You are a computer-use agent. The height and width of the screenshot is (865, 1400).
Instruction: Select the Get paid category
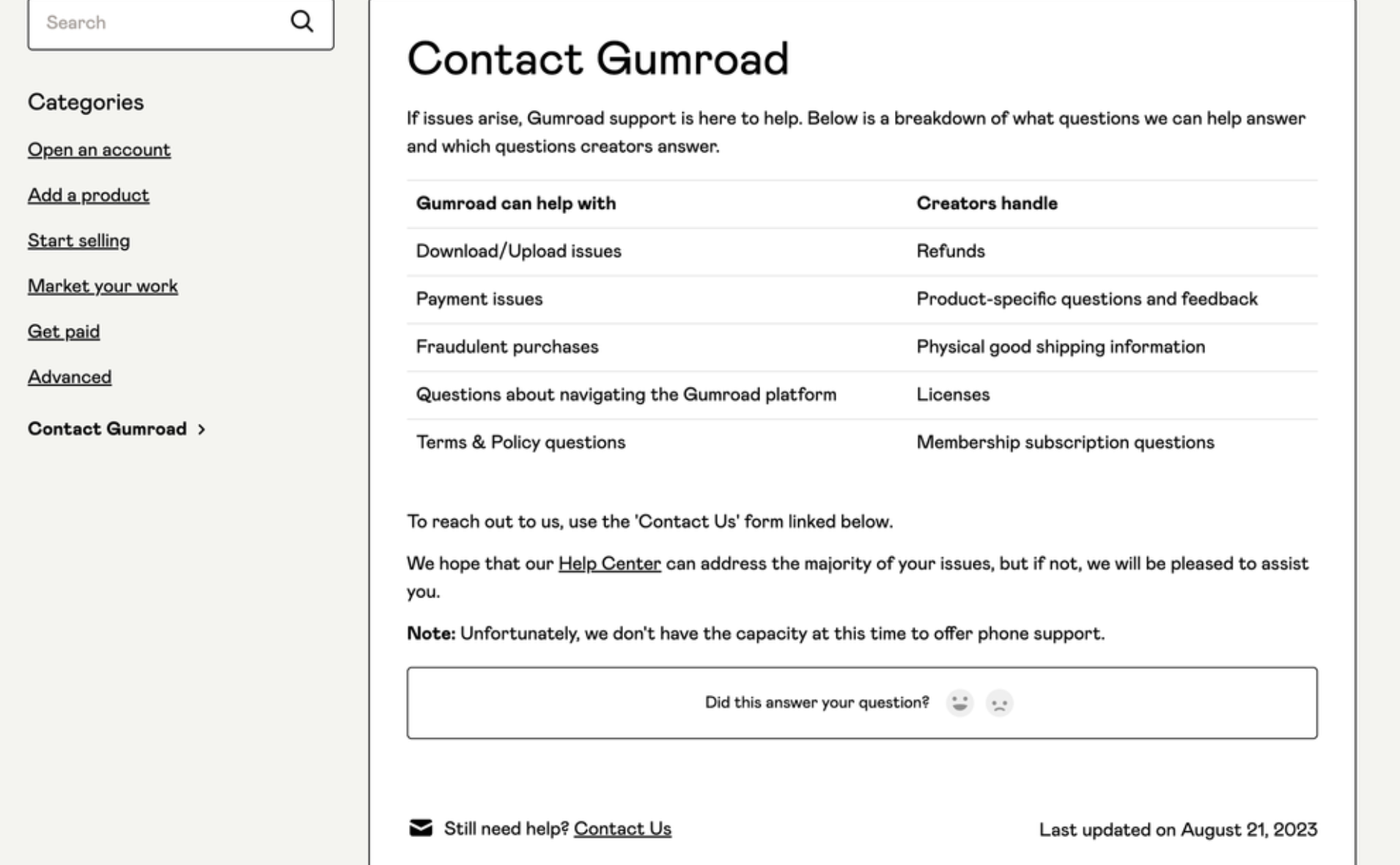point(64,331)
